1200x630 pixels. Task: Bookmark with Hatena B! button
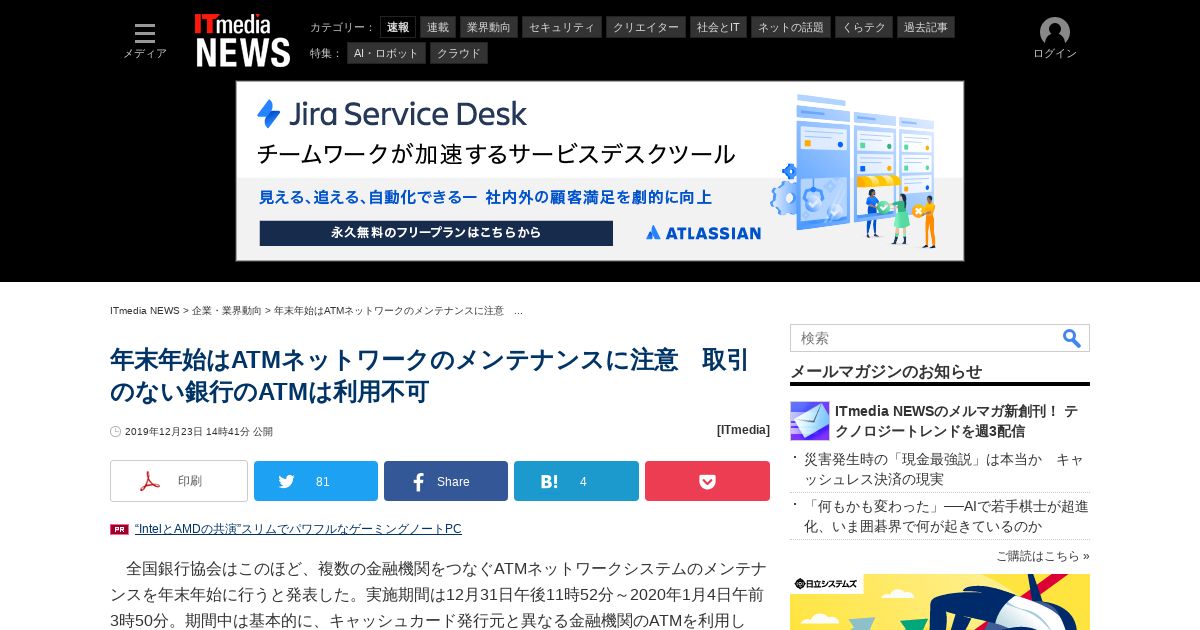point(576,481)
